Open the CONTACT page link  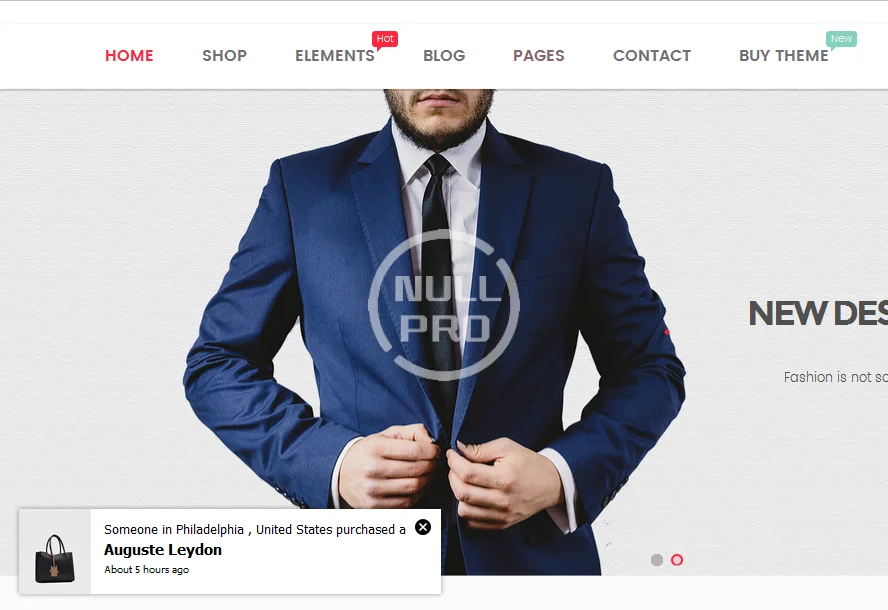coord(652,56)
